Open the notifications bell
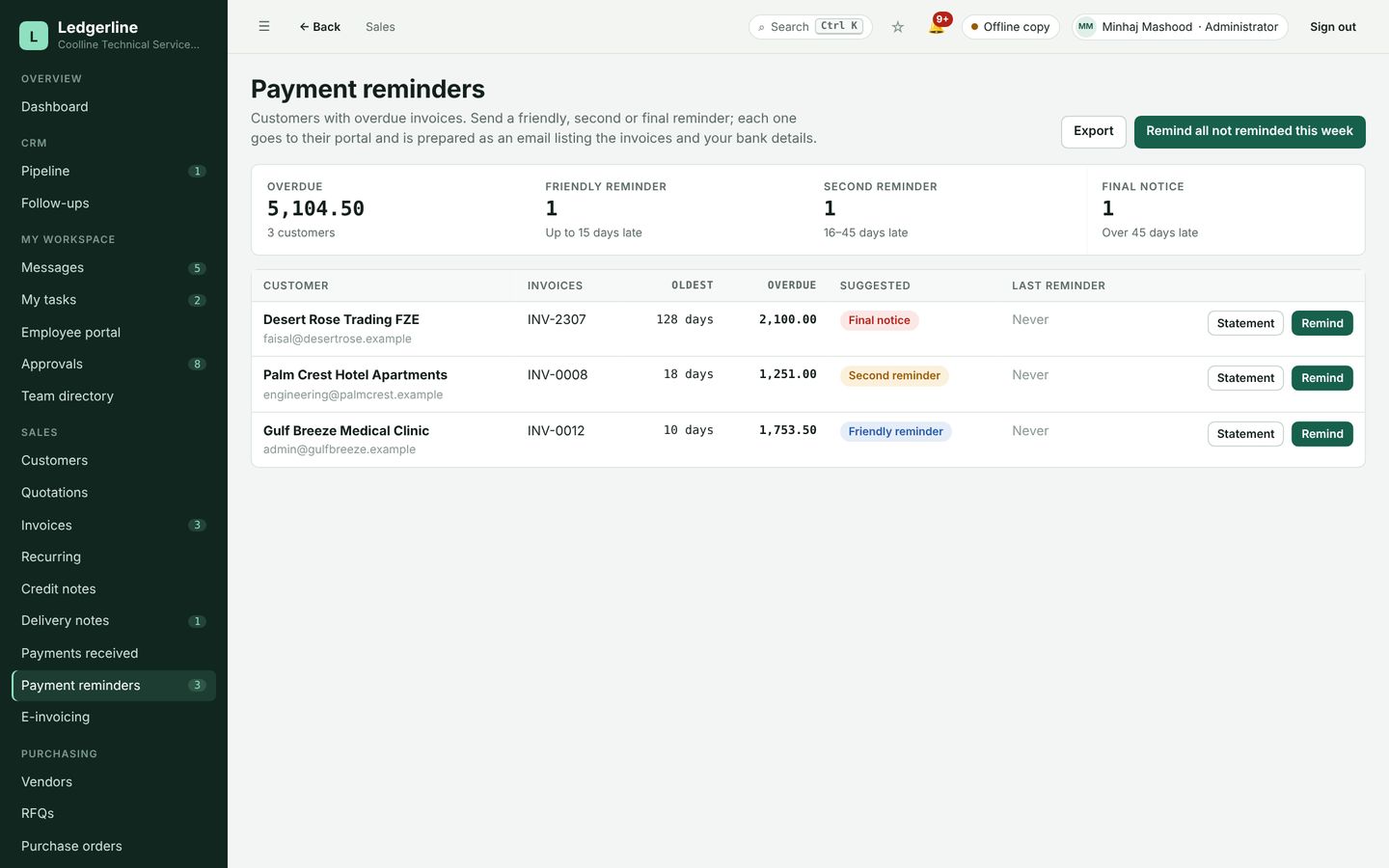The width and height of the screenshot is (1389, 868). (936, 27)
